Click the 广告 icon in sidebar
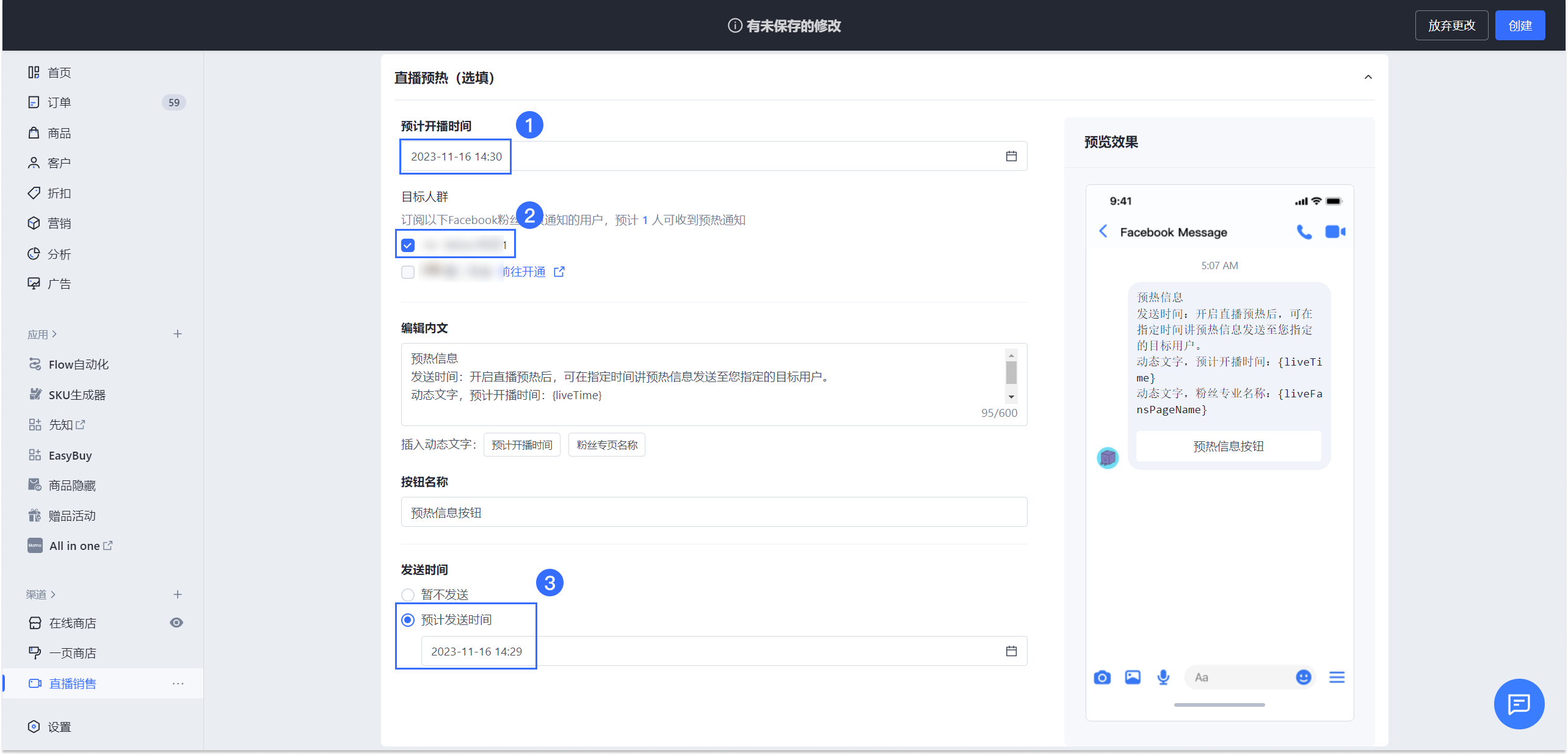This screenshot has height=755, width=1568. [59, 283]
